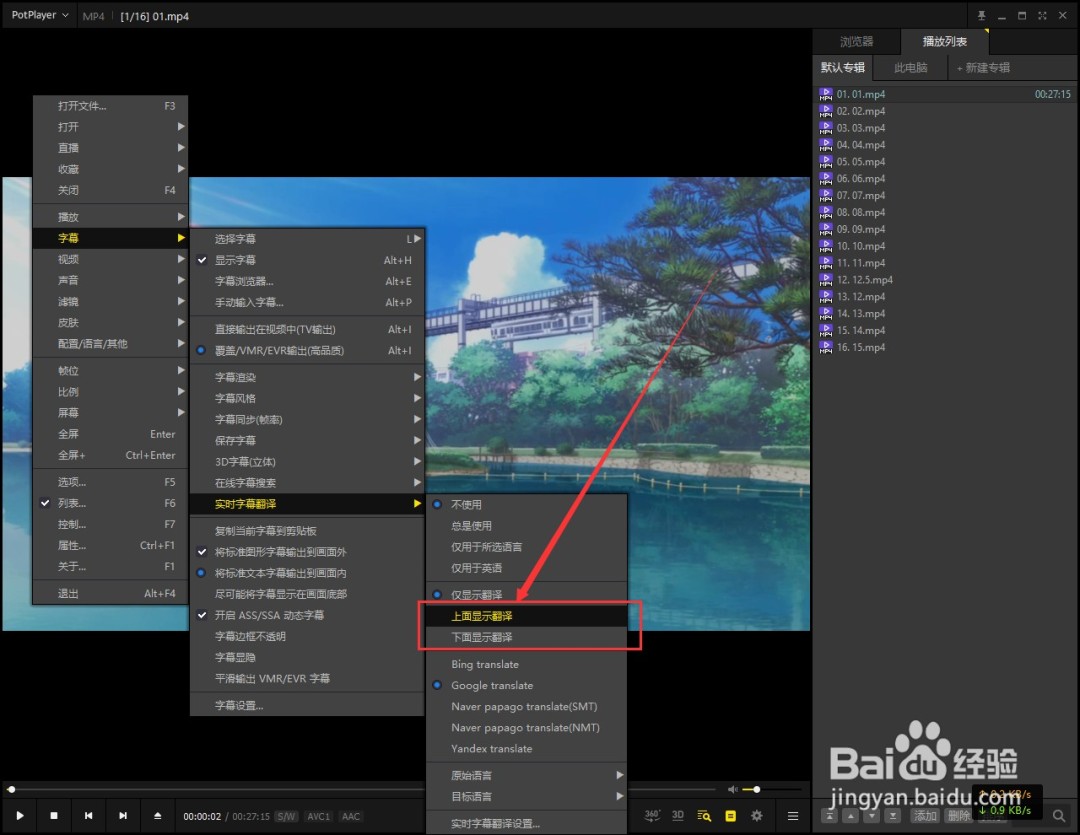Expand the 配置/语言/其他 submenu
Screen dimensions: 1080x835
[x=110, y=344]
